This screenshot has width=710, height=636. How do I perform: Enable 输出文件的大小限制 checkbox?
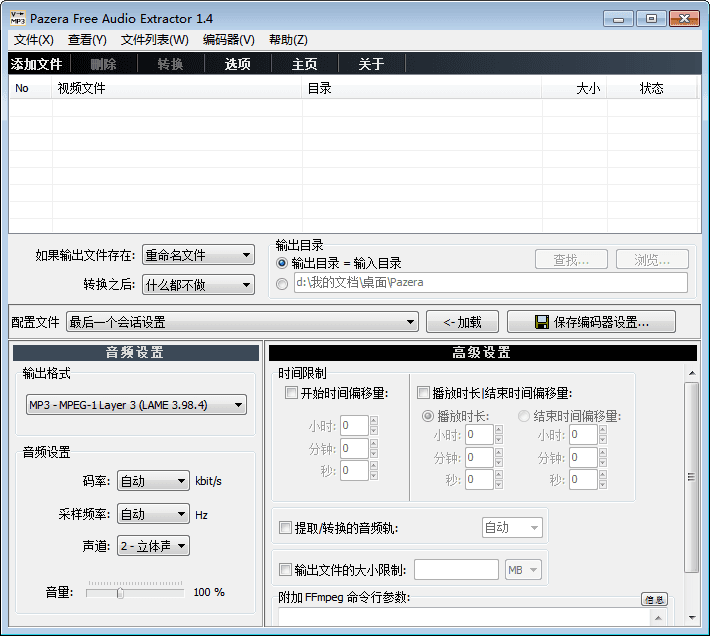285,569
